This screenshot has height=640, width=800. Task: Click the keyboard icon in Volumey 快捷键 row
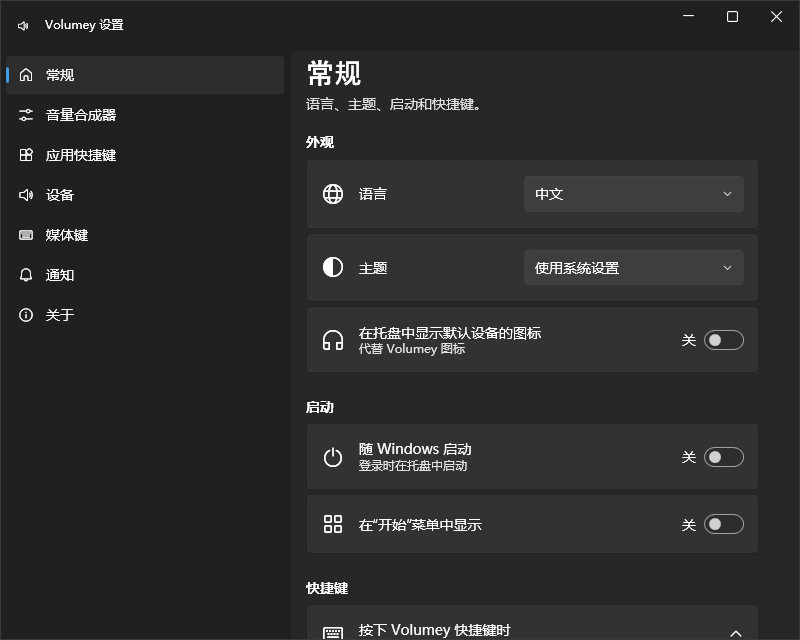333,633
